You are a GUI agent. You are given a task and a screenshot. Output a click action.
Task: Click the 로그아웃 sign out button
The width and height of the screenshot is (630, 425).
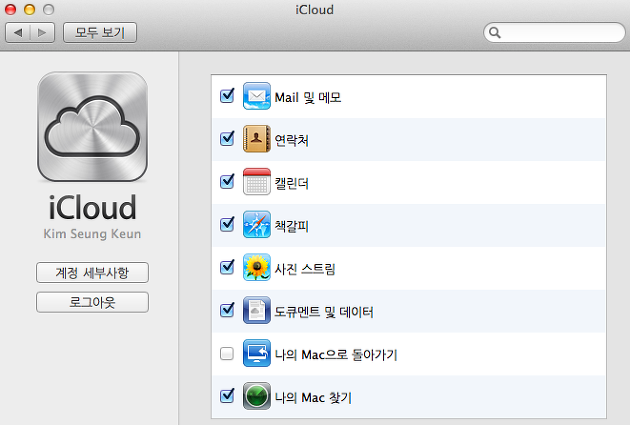(92, 302)
